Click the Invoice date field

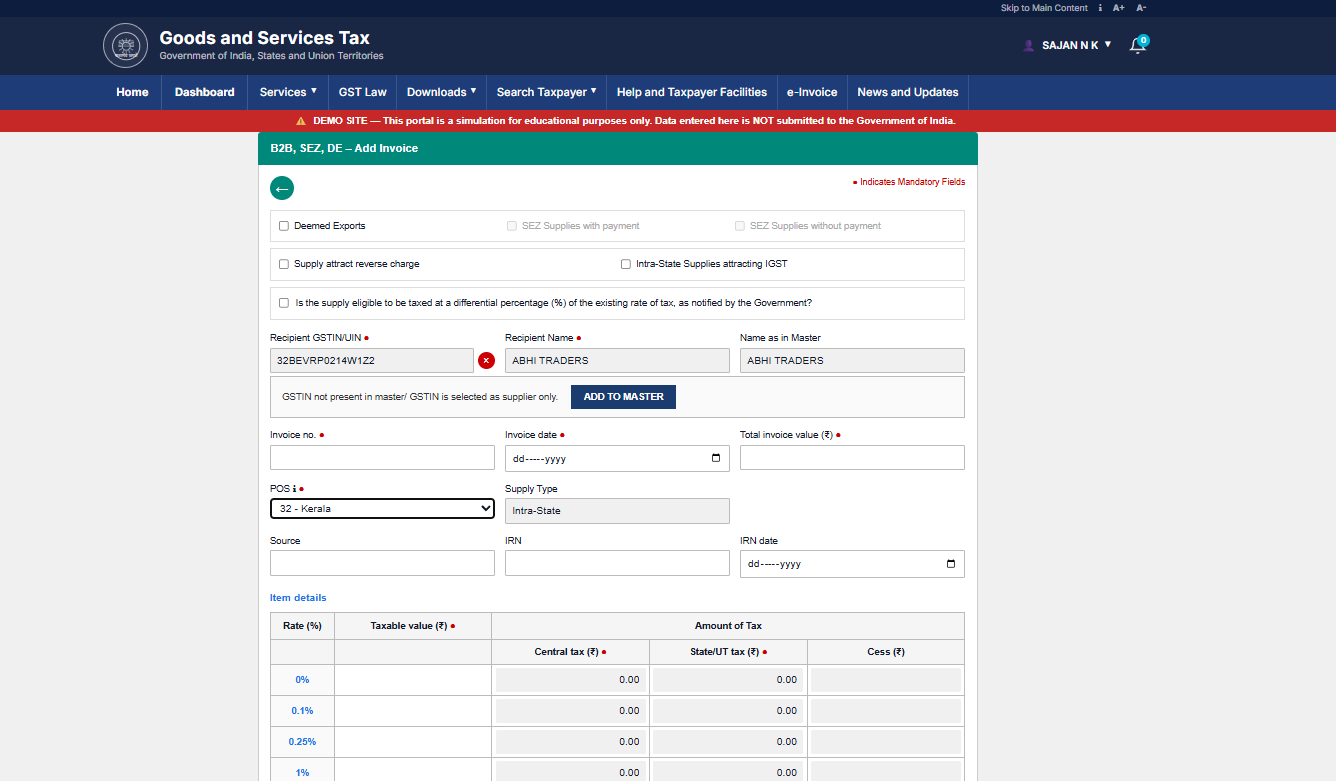point(617,458)
